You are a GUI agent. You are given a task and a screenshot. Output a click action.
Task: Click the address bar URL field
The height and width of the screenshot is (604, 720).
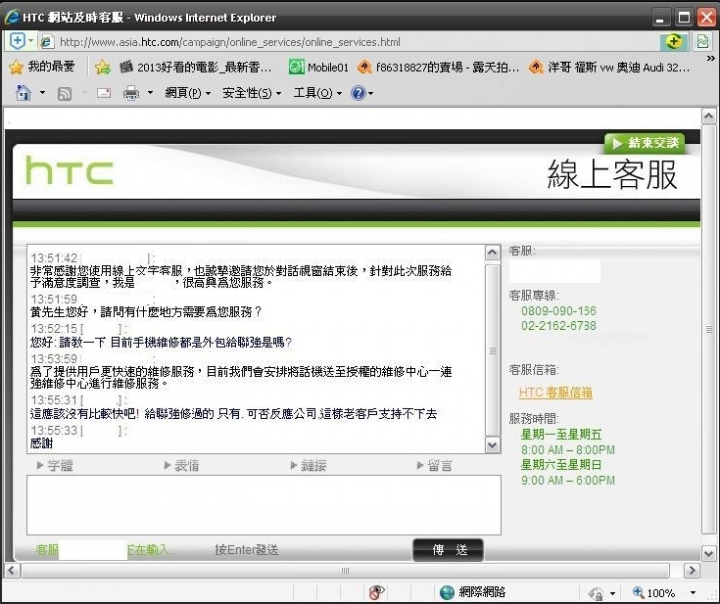[x=349, y=42]
